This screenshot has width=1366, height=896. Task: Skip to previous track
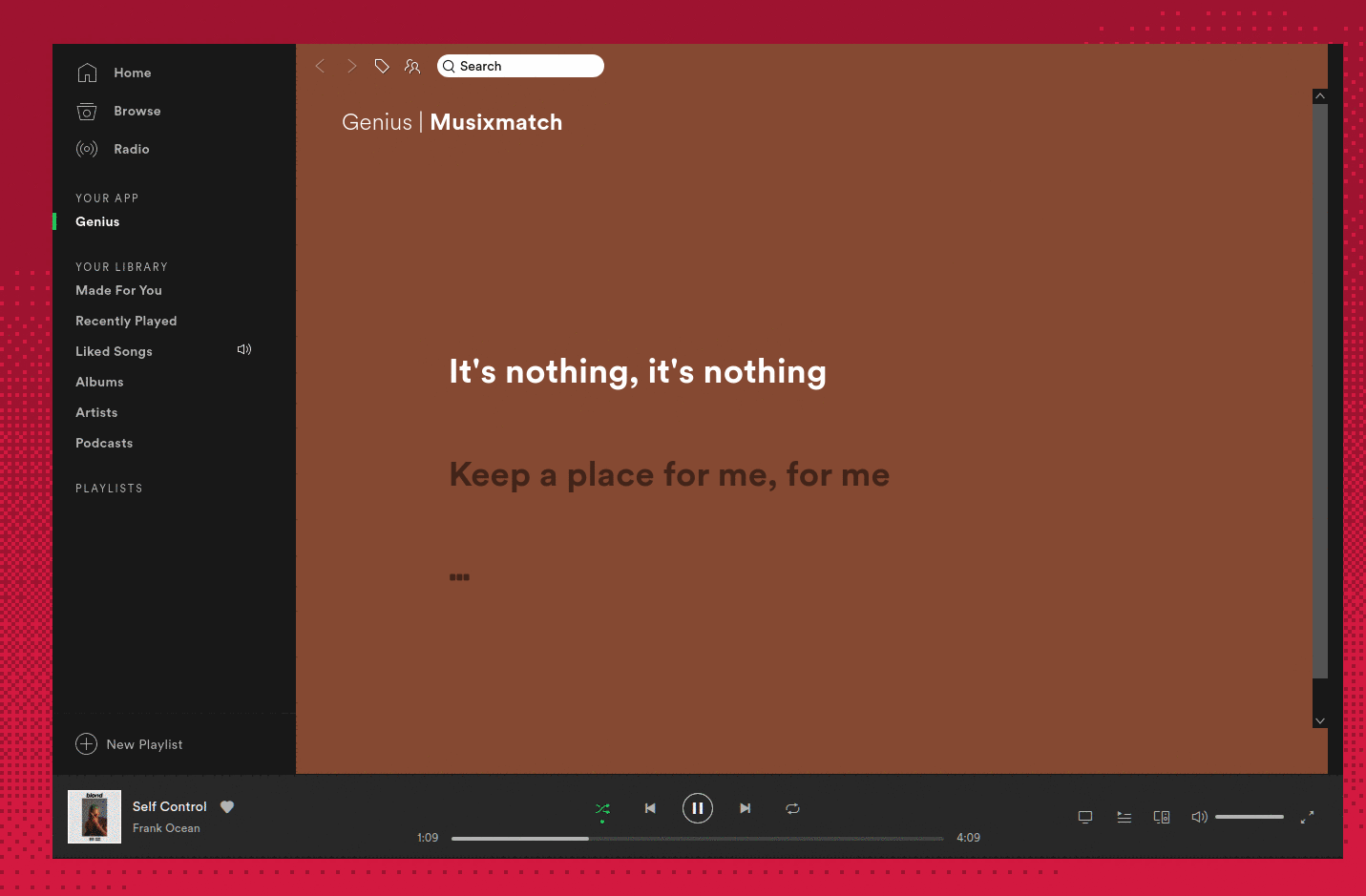point(650,808)
